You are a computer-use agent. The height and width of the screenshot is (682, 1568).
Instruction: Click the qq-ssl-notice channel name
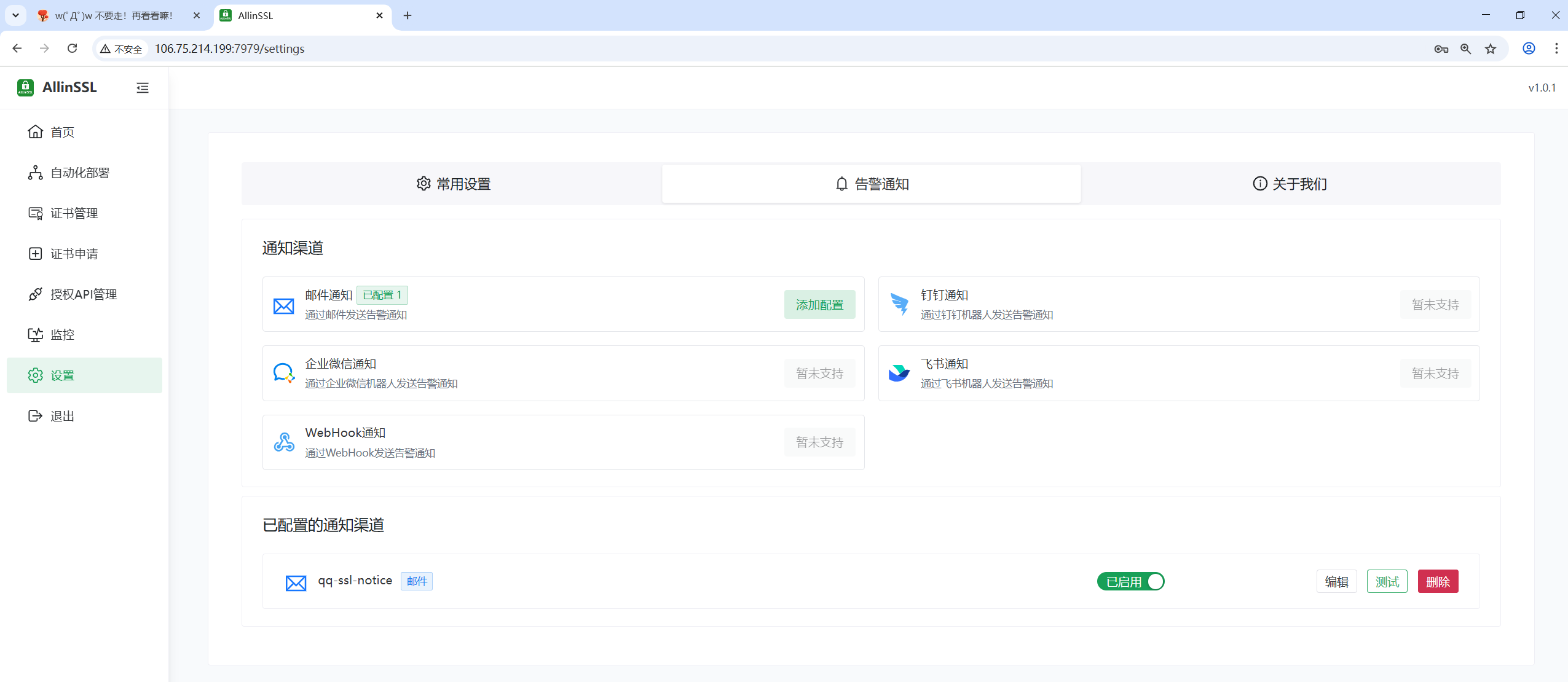(355, 581)
